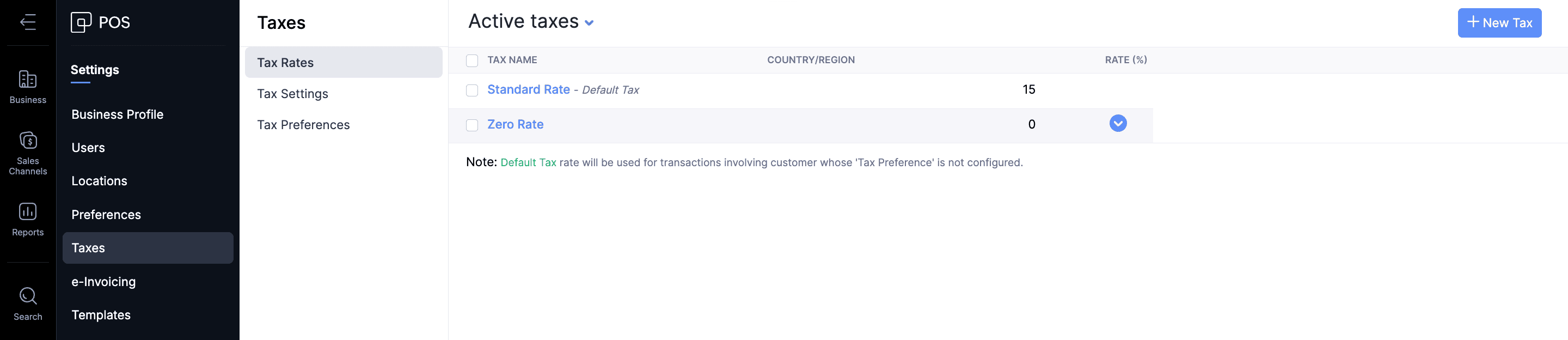Expand the Active taxes filter dropdown

point(589,23)
